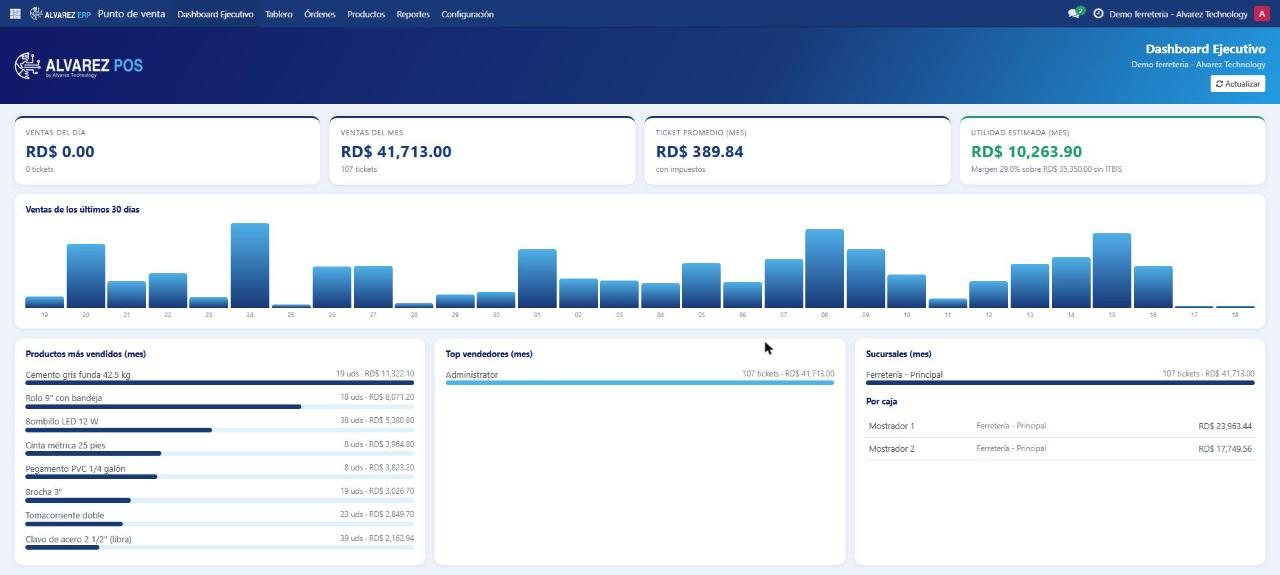
Task: Click the 'RD$ 389.84' average ticket figure
Action: click(x=700, y=152)
